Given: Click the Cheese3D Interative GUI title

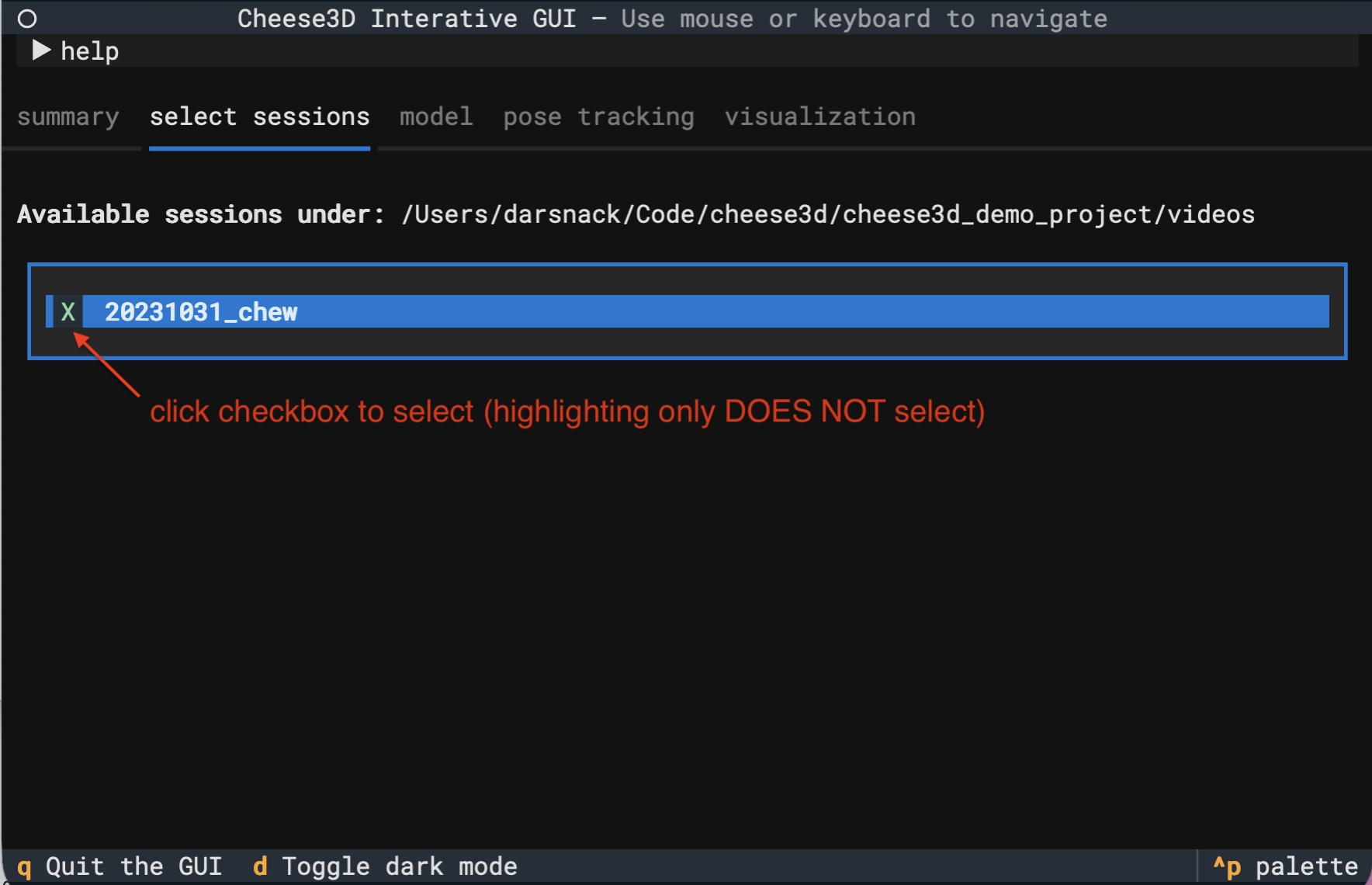Looking at the screenshot, I should (x=407, y=19).
